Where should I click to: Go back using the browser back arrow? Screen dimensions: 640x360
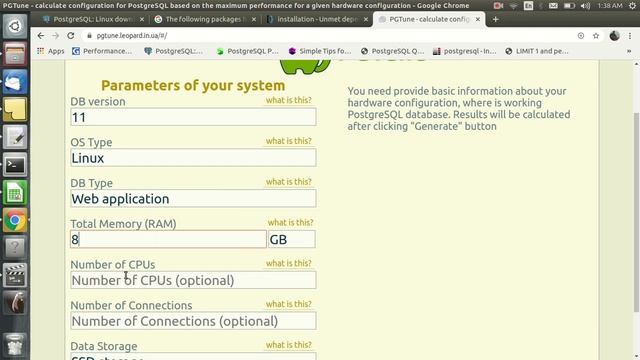[x=40, y=36]
